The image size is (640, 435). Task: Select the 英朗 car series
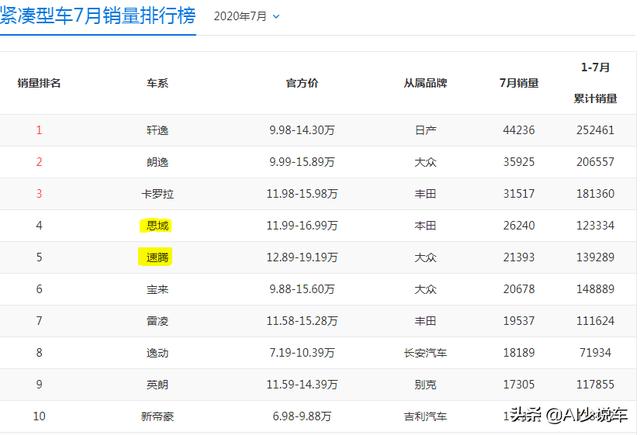click(x=158, y=385)
